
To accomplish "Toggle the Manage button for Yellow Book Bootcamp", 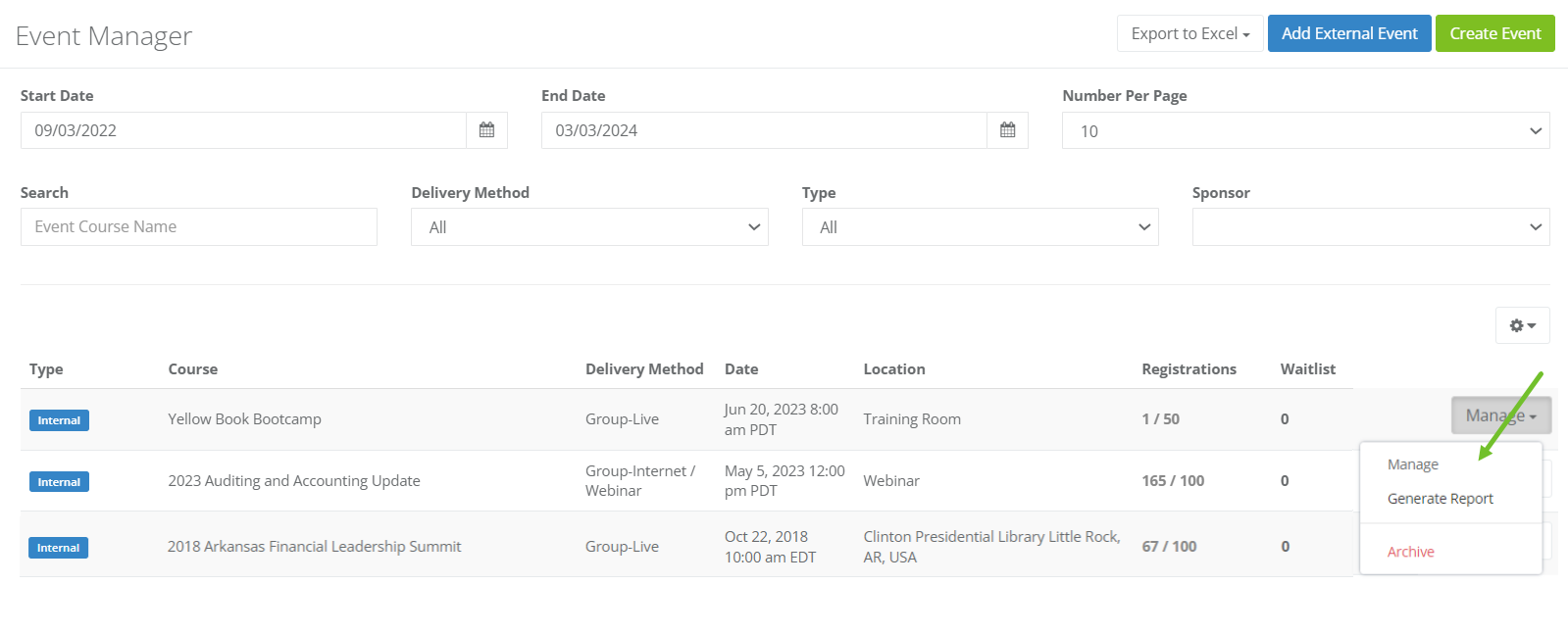I will click(1500, 415).
